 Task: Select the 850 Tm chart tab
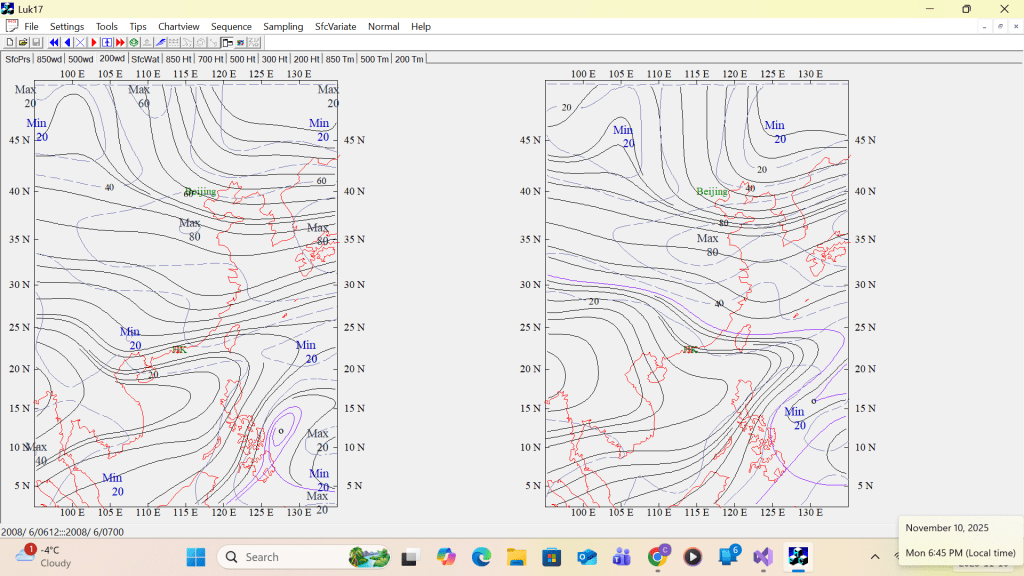click(340, 59)
